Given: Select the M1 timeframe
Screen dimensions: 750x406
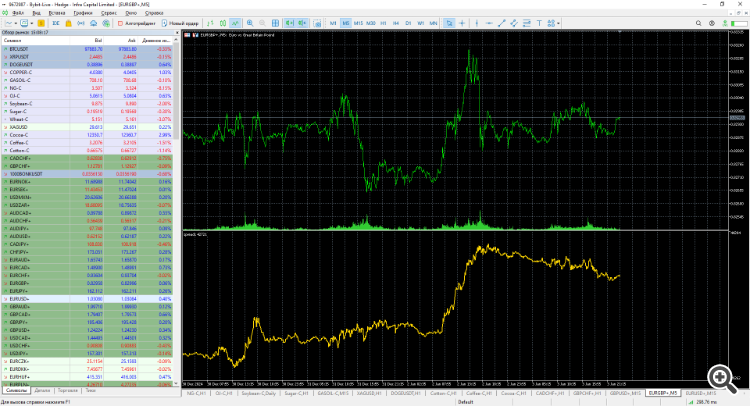Looking at the screenshot, I should pyautogui.click(x=333, y=23).
